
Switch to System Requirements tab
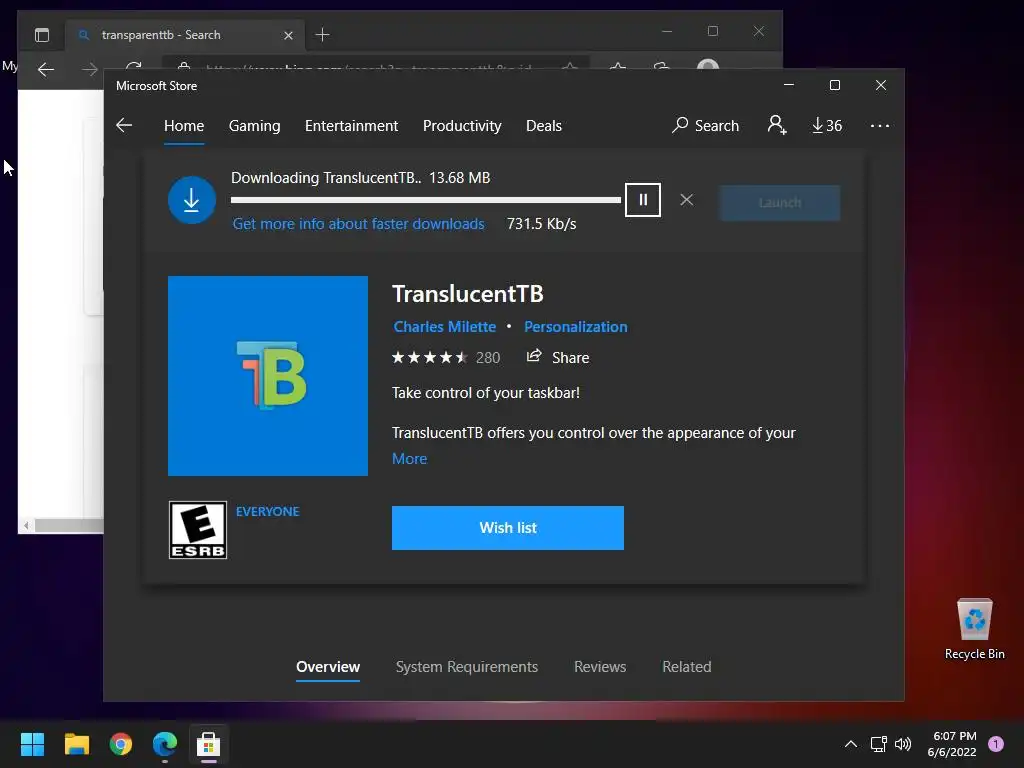click(467, 667)
